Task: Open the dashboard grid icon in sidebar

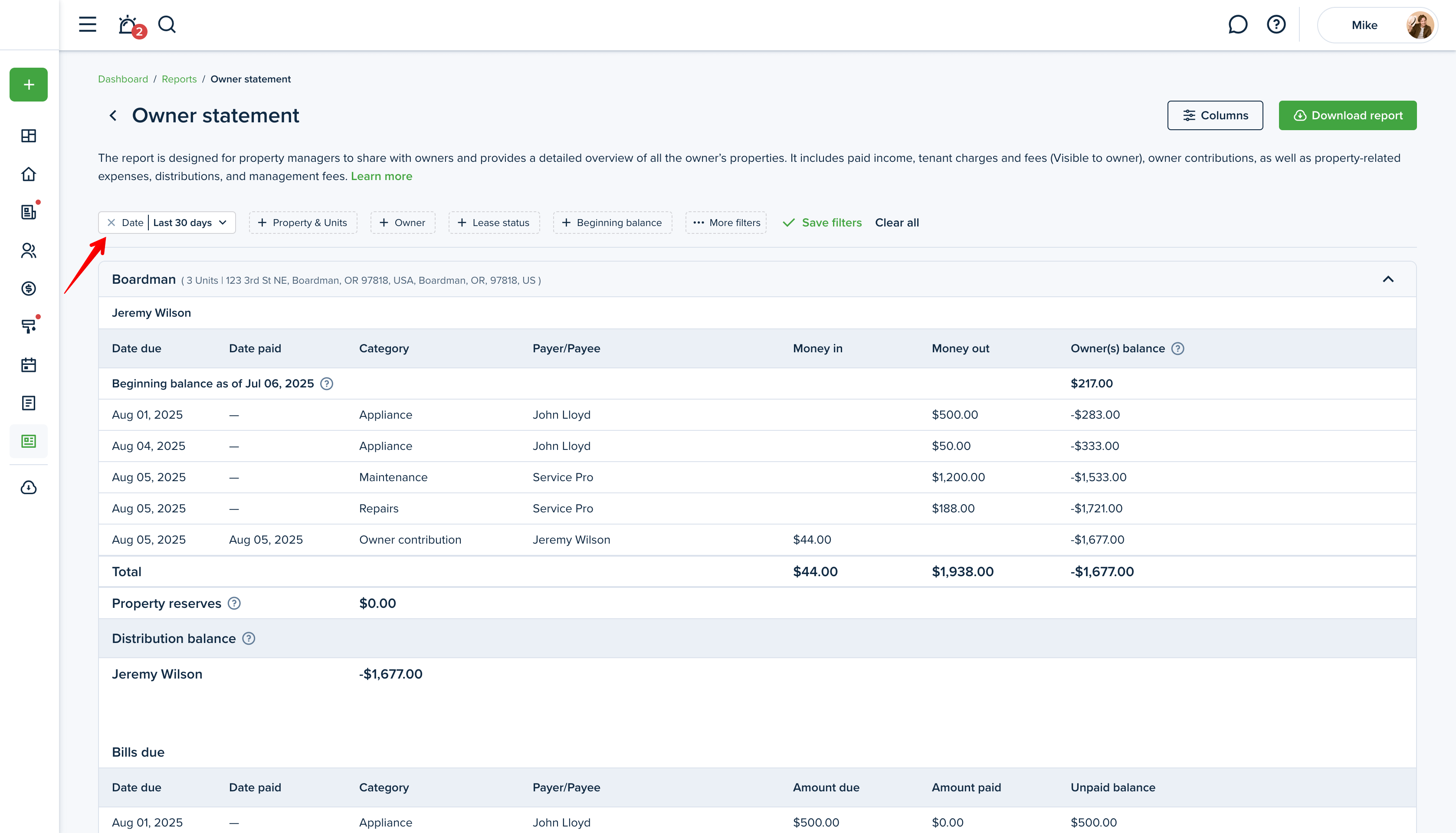Action: click(x=29, y=136)
